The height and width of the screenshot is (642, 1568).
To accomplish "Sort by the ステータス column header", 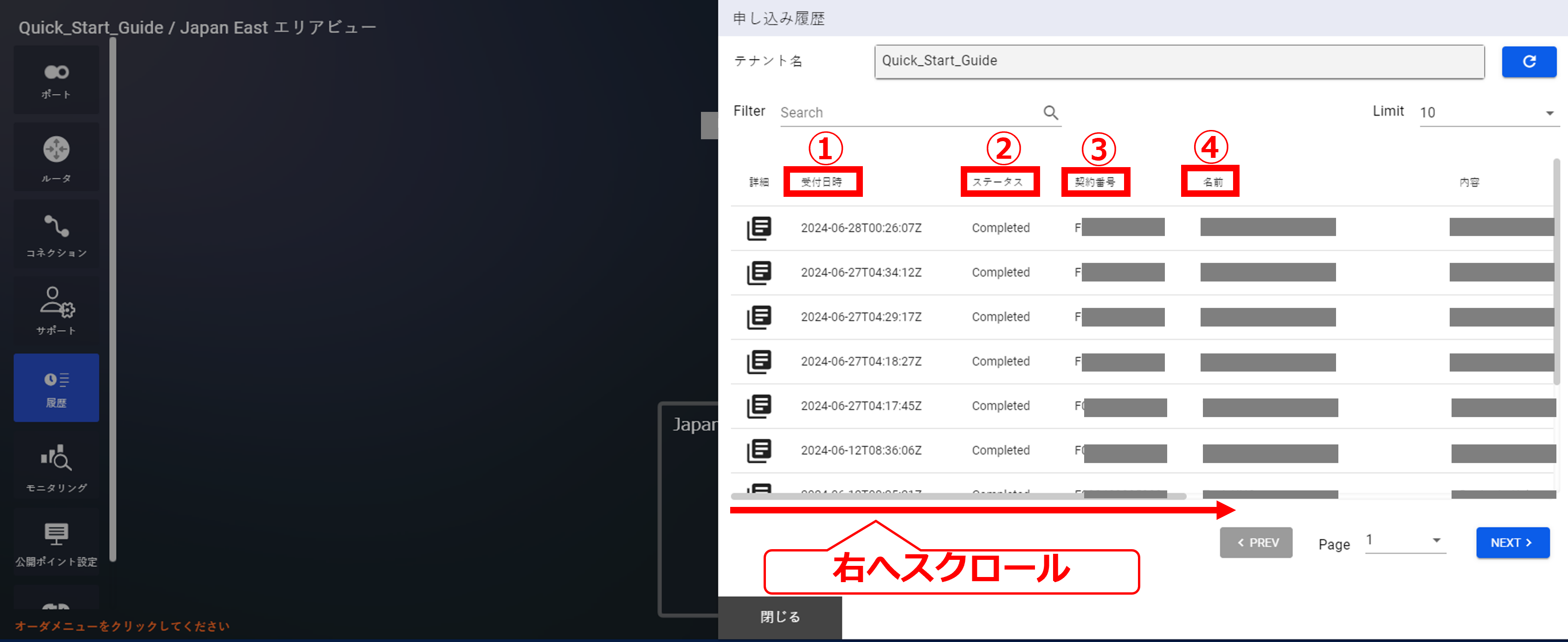I will tap(998, 182).
